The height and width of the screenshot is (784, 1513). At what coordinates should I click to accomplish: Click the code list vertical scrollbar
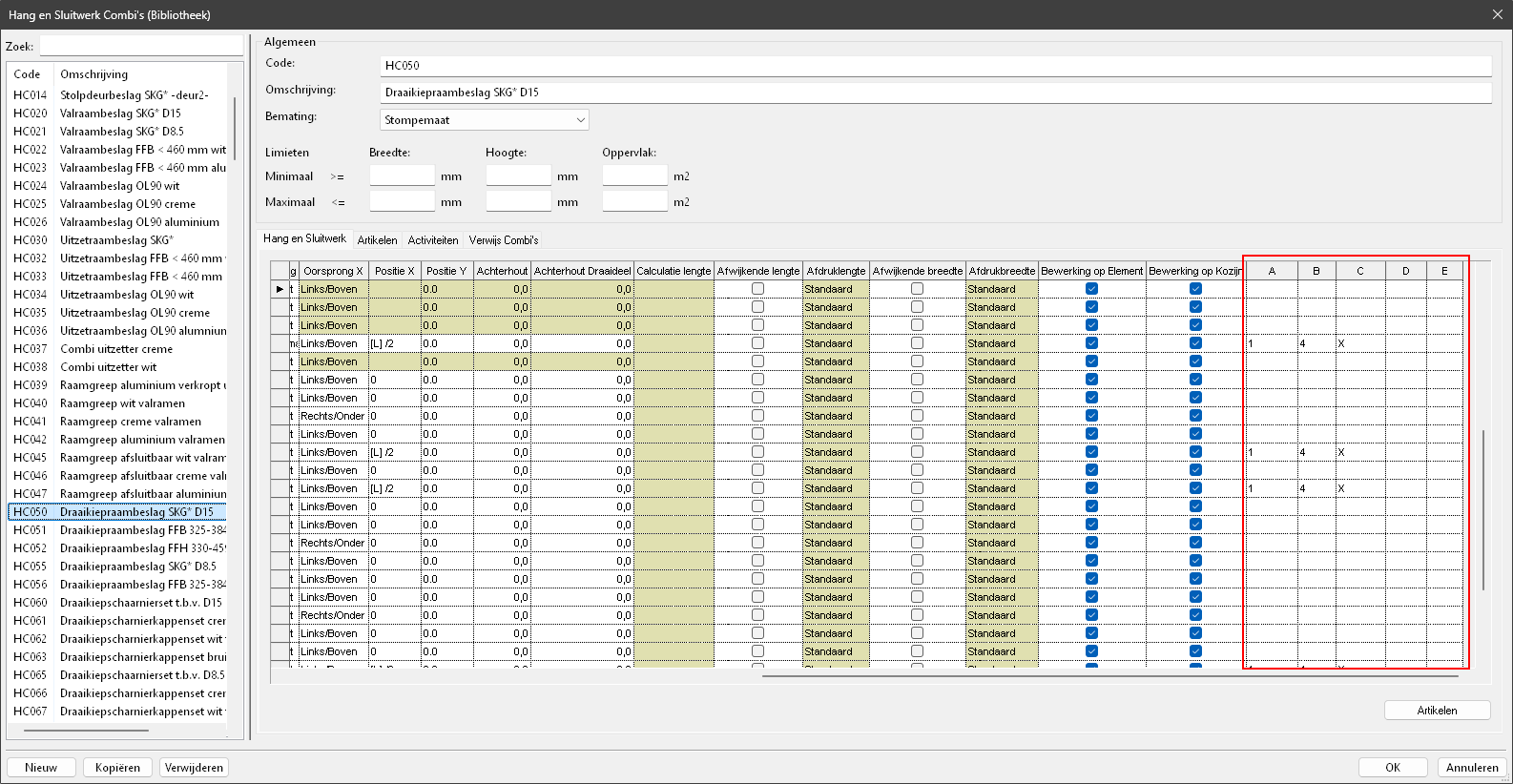click(x=234, y=129)
